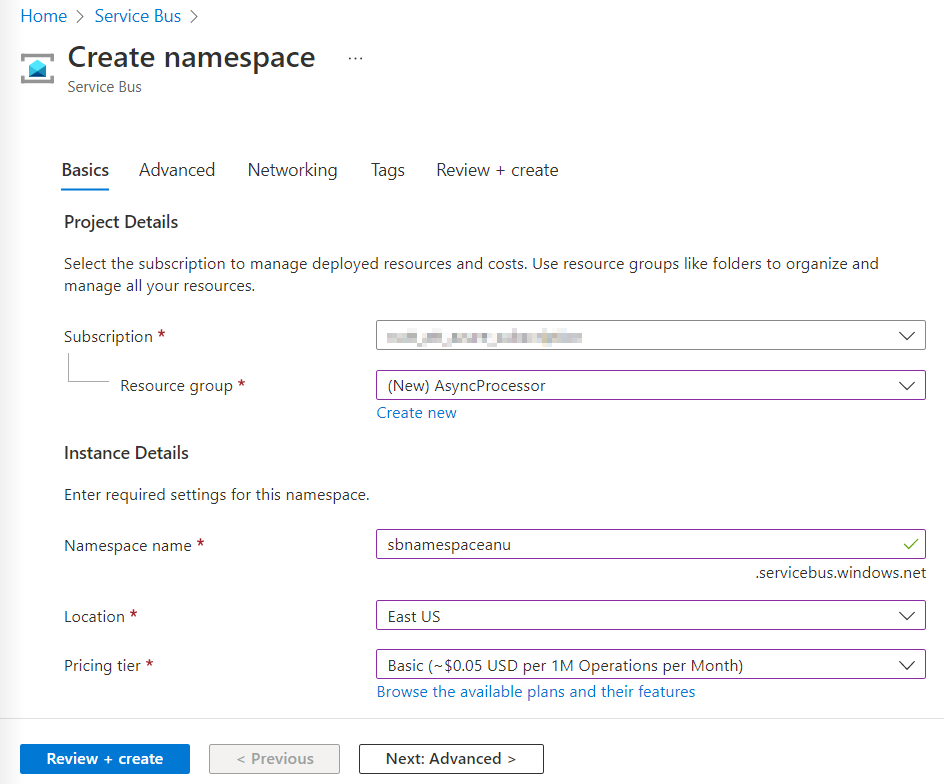Image resolution: width=944 pixels, height=784 pixels.
Task: Edit the Namespace name field
Action: 600,544
